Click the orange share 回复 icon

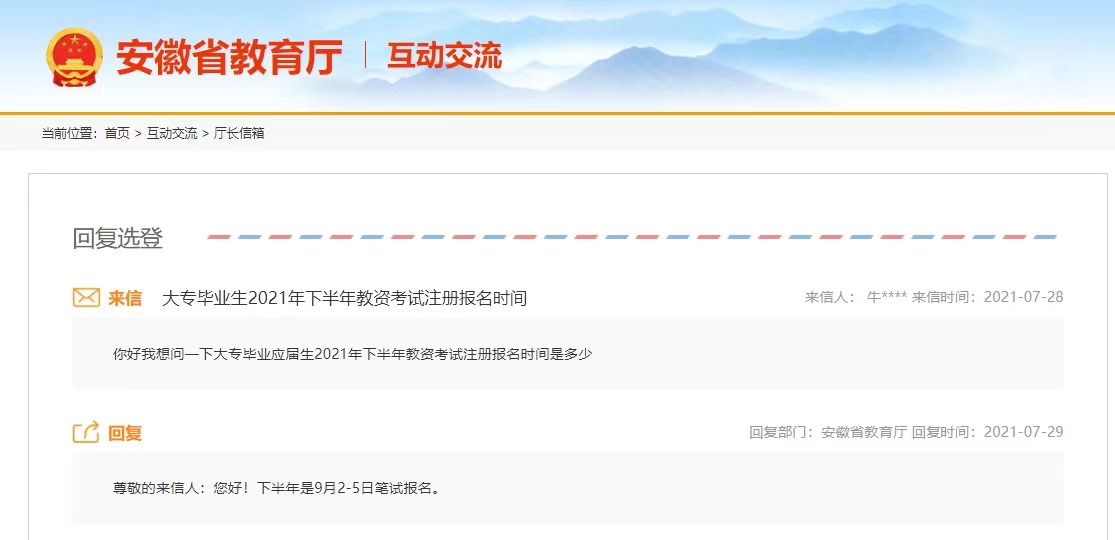[86, 432]
